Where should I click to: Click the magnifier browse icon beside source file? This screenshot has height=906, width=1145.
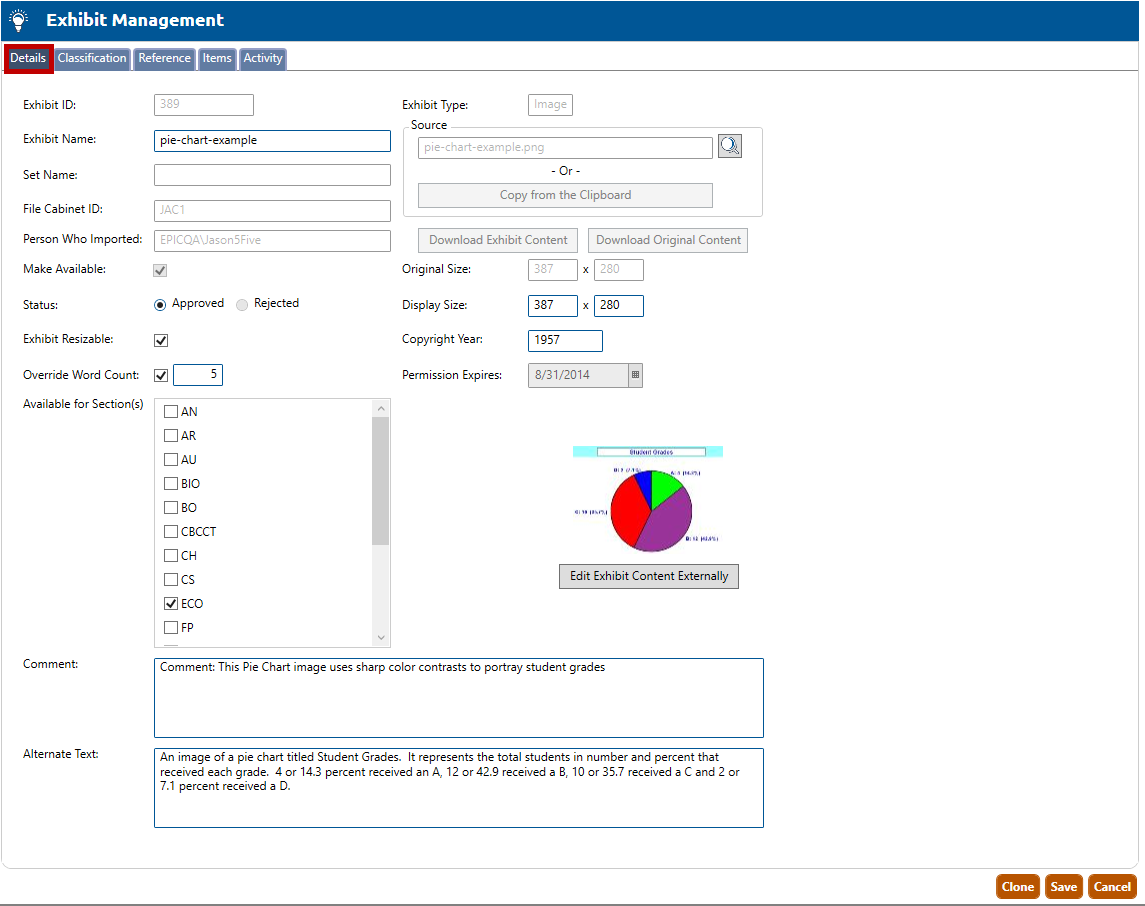coord(730,146)
